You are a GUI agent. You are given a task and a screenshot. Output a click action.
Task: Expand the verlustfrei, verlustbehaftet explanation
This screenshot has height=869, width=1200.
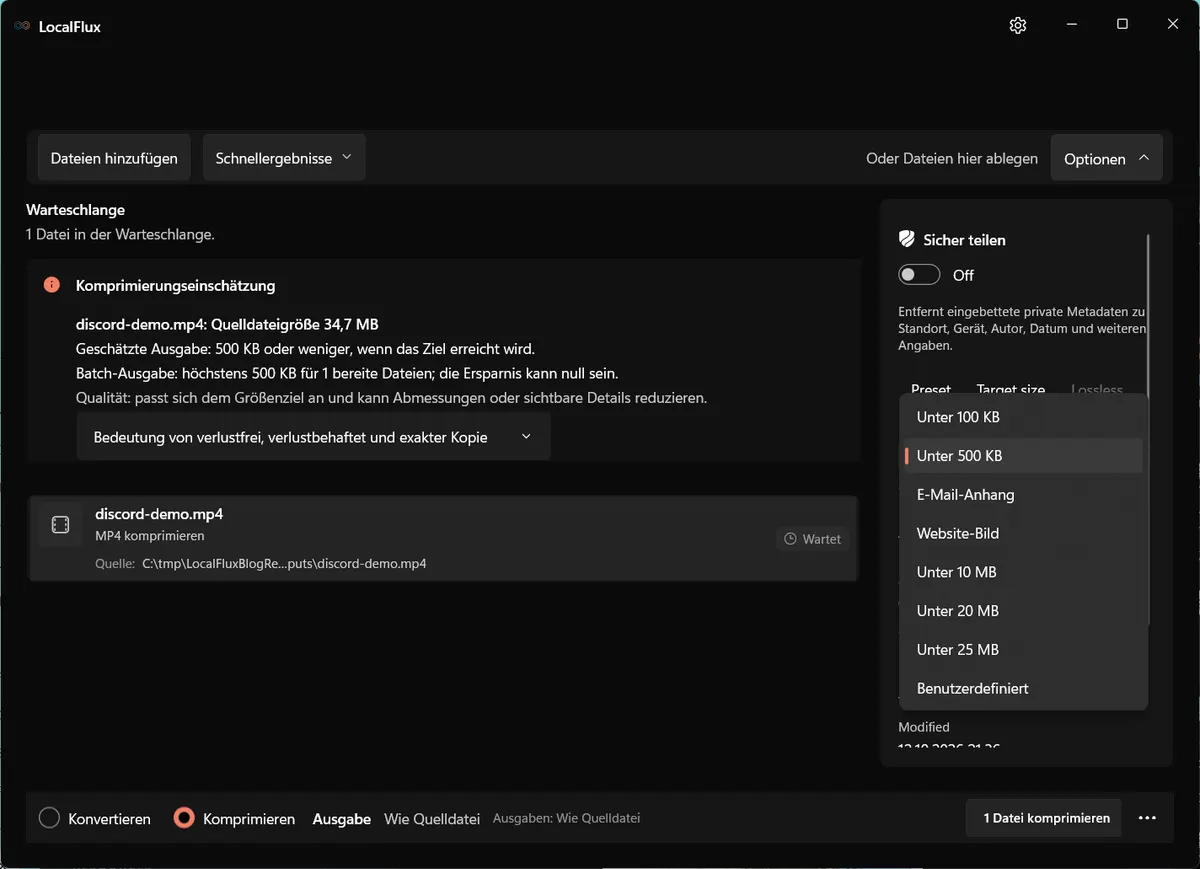pos(313,437)
